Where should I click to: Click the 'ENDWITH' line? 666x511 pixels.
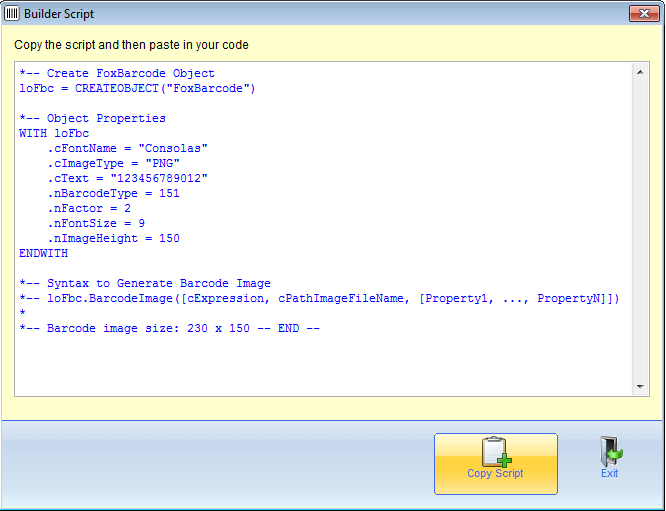coord(43,253)
